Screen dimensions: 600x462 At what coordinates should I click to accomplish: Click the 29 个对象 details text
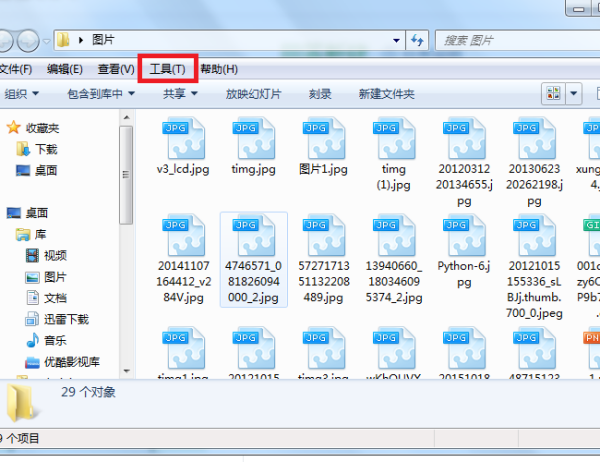click(x=88, y=392)
